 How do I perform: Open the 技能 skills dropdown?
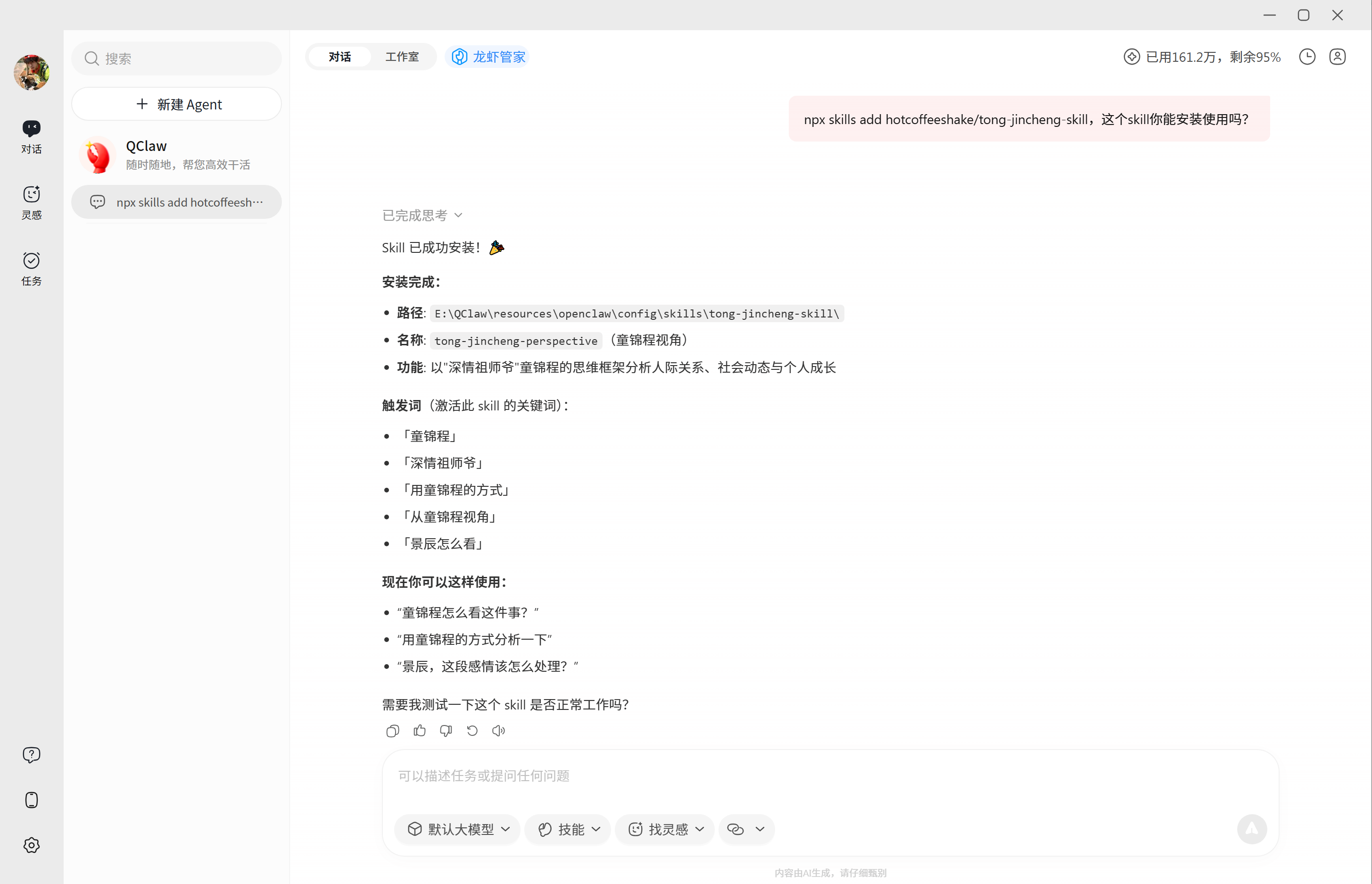tap(568, 829)
